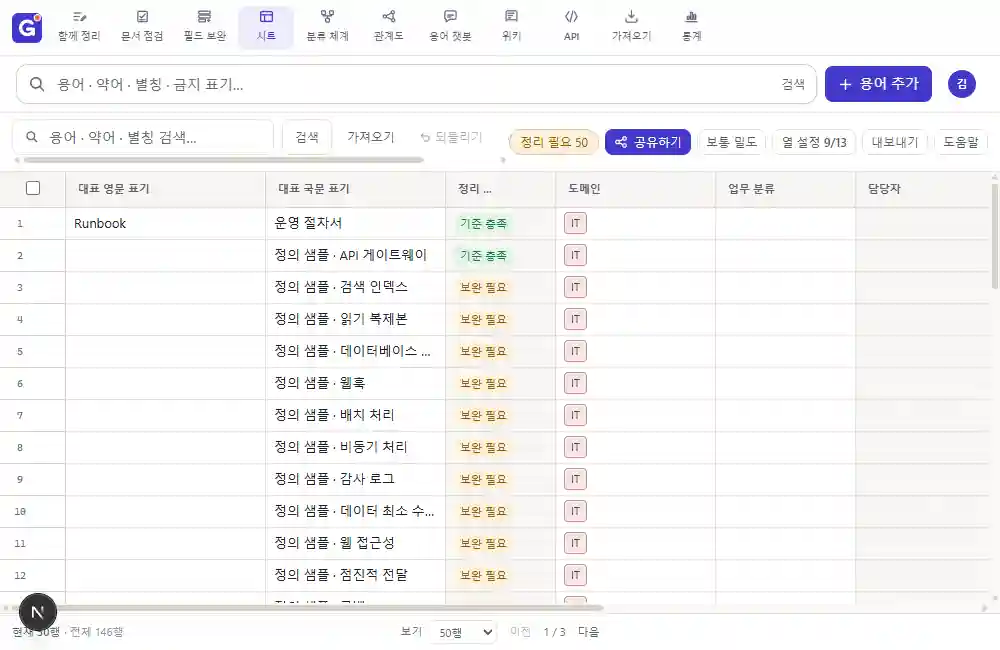Open the 용어 챗봇

pyautogui.click(x=450, y=27)
